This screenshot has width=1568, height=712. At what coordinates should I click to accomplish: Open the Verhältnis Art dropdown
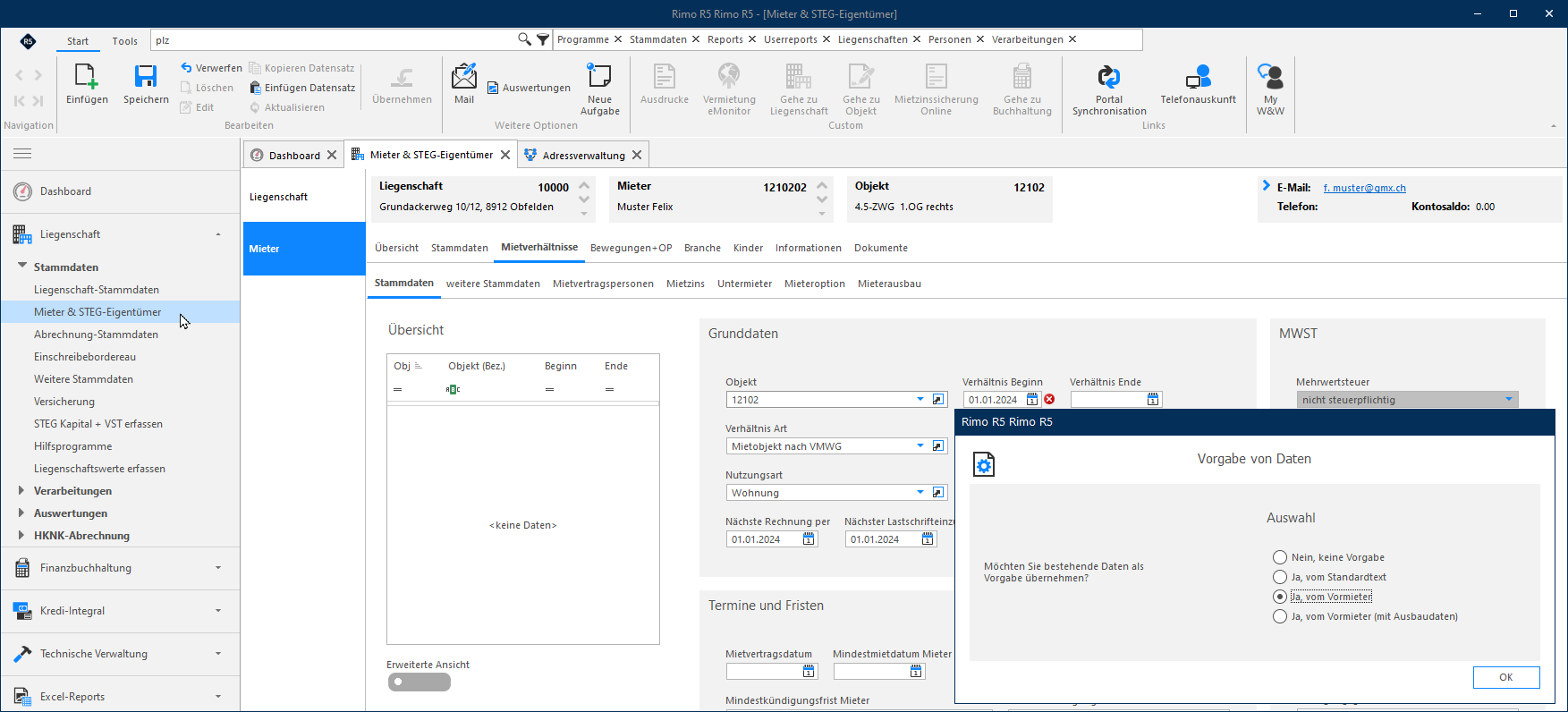(x=920, y=446)
